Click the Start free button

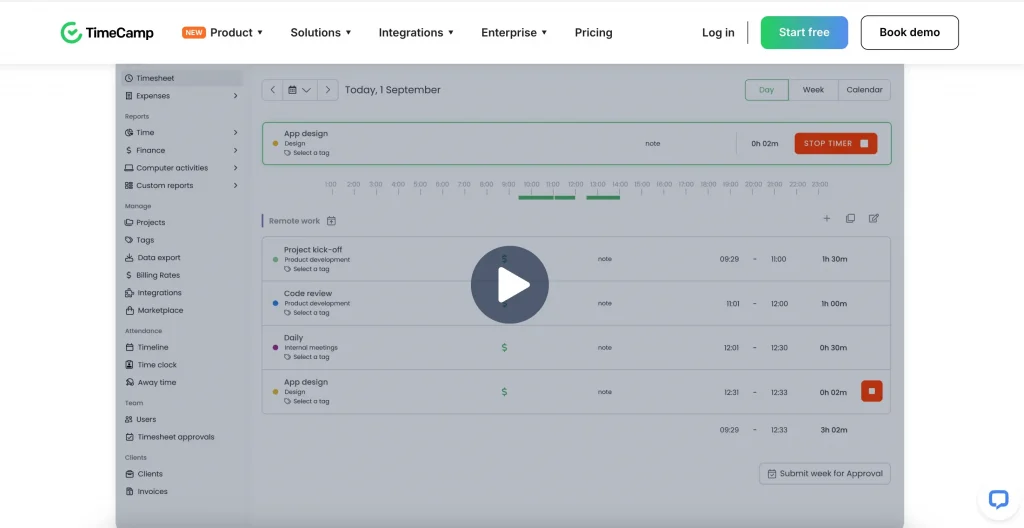pyautogui.click(x=804, y=33)
